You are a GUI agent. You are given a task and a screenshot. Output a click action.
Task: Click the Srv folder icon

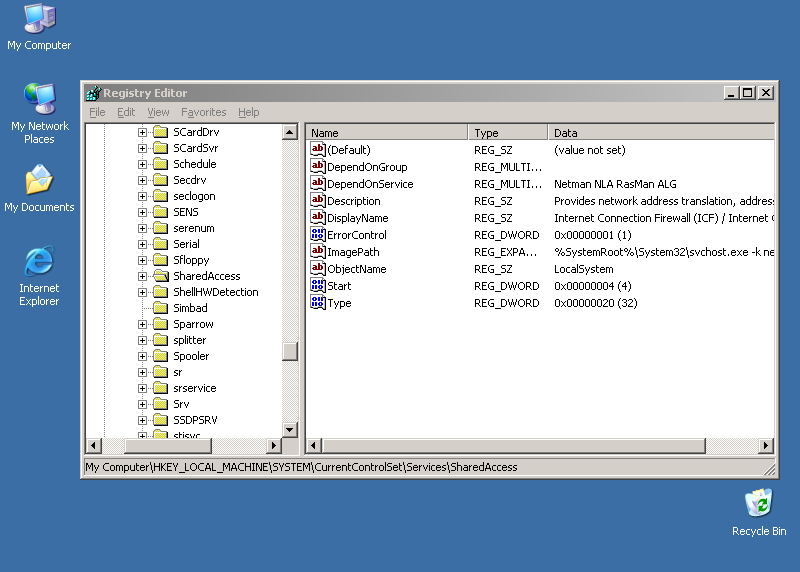[x=161, y=404]
